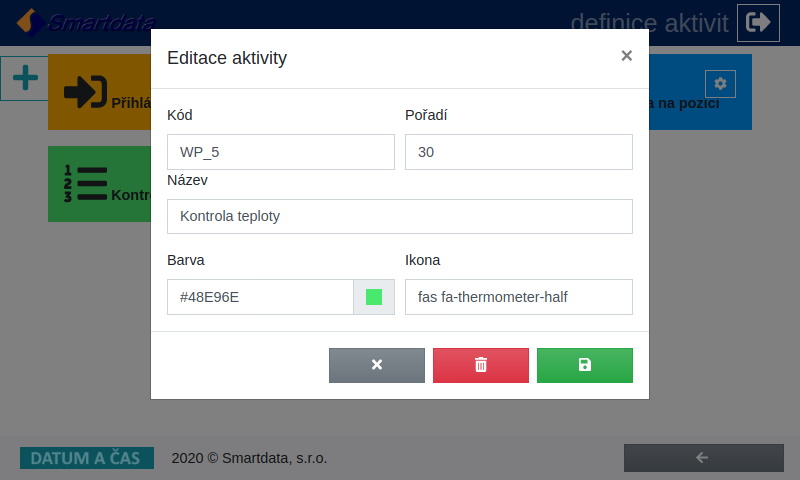Click the definice aktivit header title
This screenshot has width=800, height=480.
(649, 23)
